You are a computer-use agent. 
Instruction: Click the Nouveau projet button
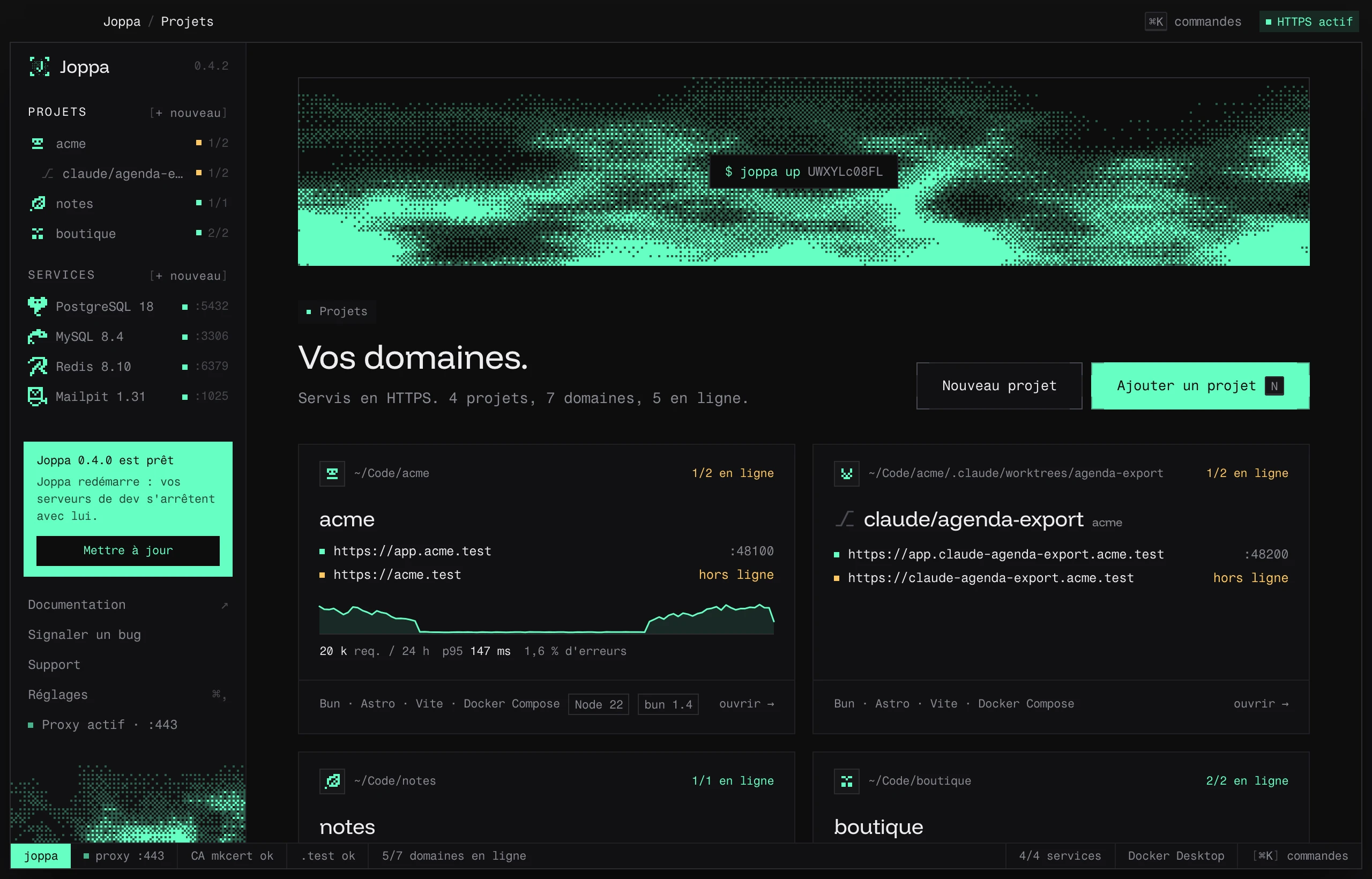(1000, 386)
